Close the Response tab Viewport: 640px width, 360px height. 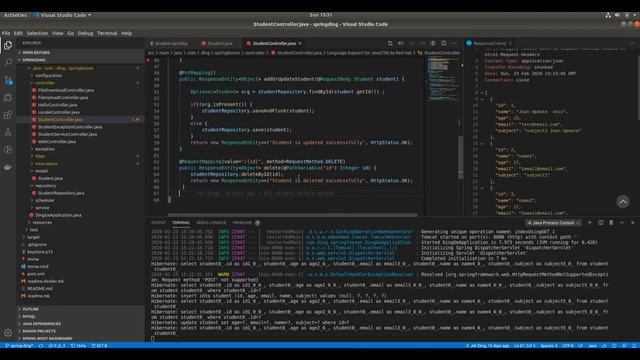(x=510, y=43)
